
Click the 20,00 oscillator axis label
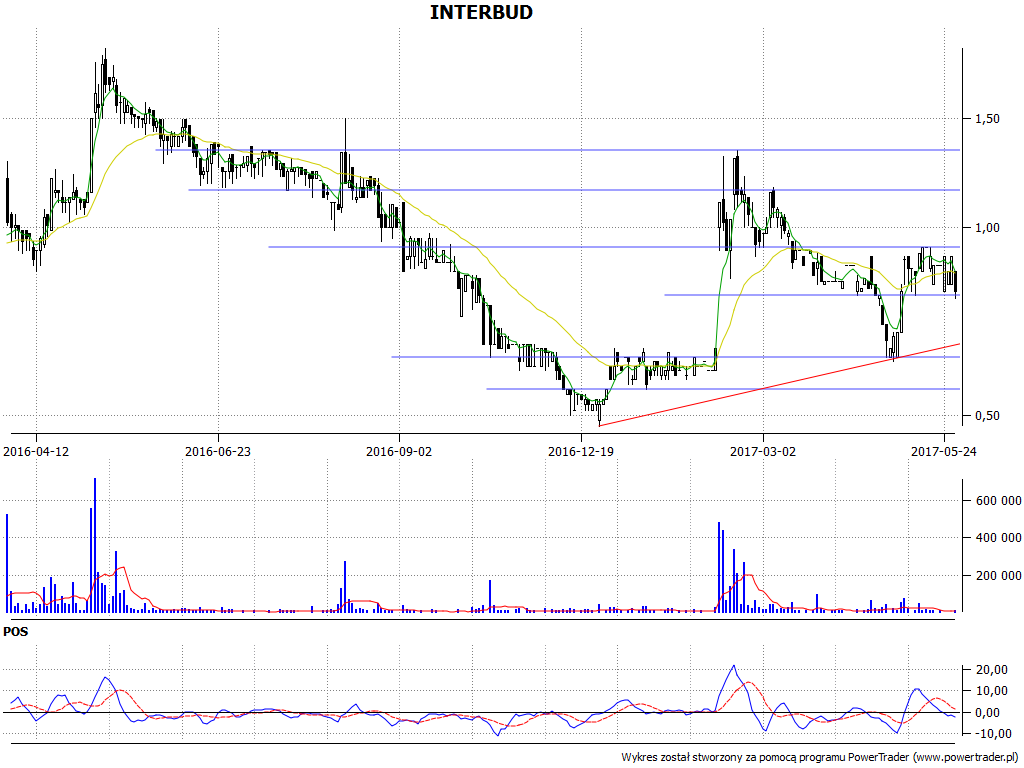[x=991, y=670]
